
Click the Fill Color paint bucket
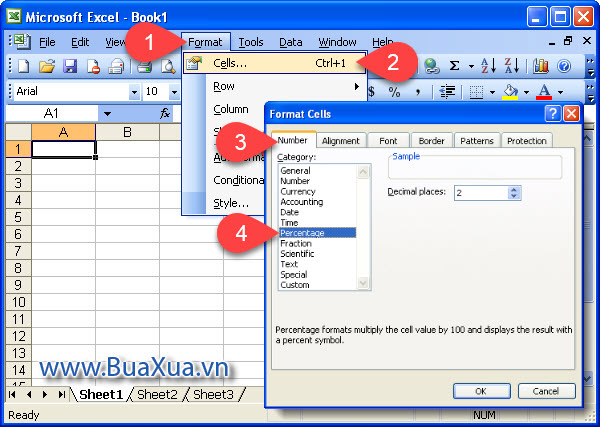(511, 92)
